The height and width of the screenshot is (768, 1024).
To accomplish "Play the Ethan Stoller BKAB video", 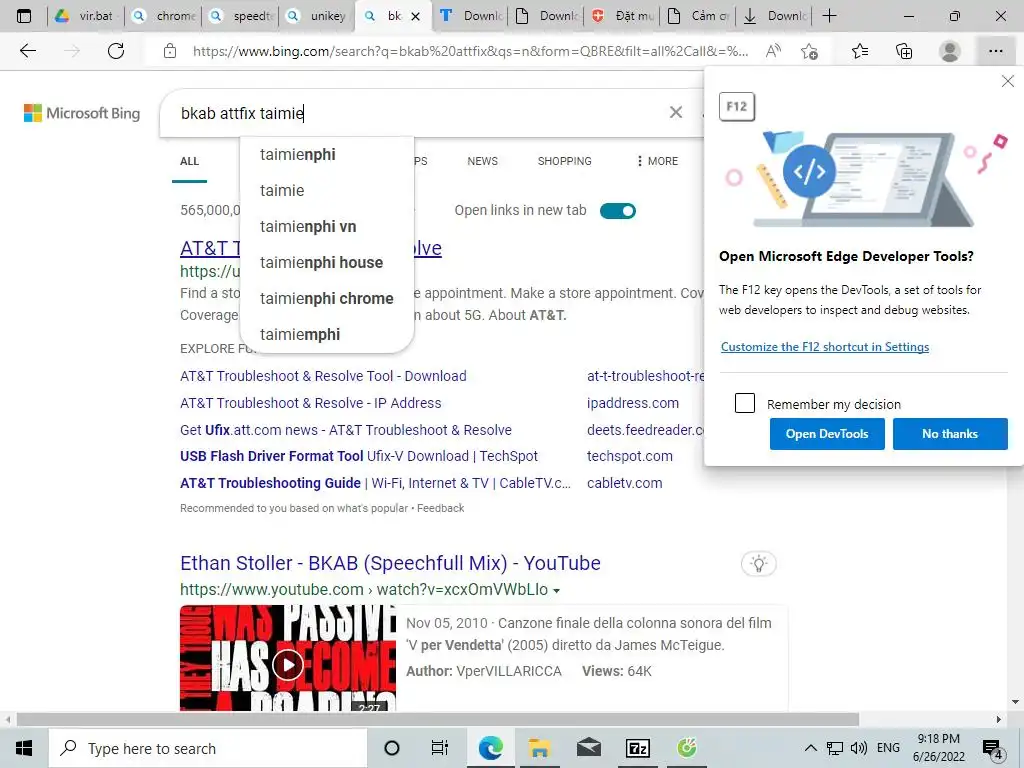I will coord(288,665).
